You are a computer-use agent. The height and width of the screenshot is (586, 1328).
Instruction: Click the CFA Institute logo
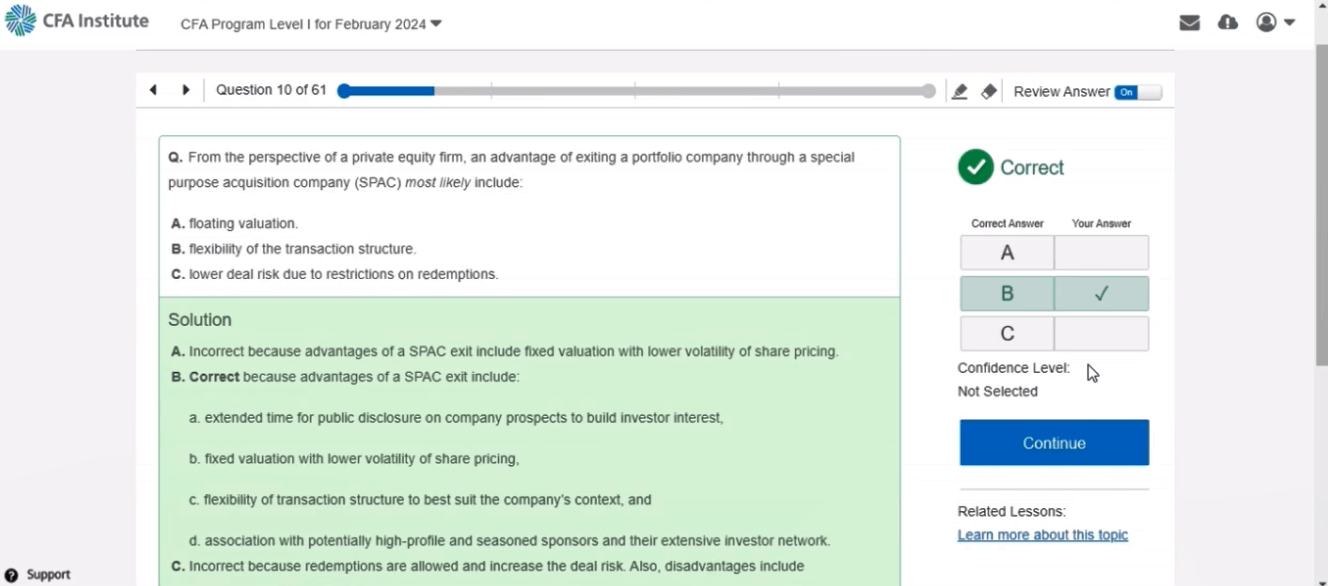(x=77, y=21)
